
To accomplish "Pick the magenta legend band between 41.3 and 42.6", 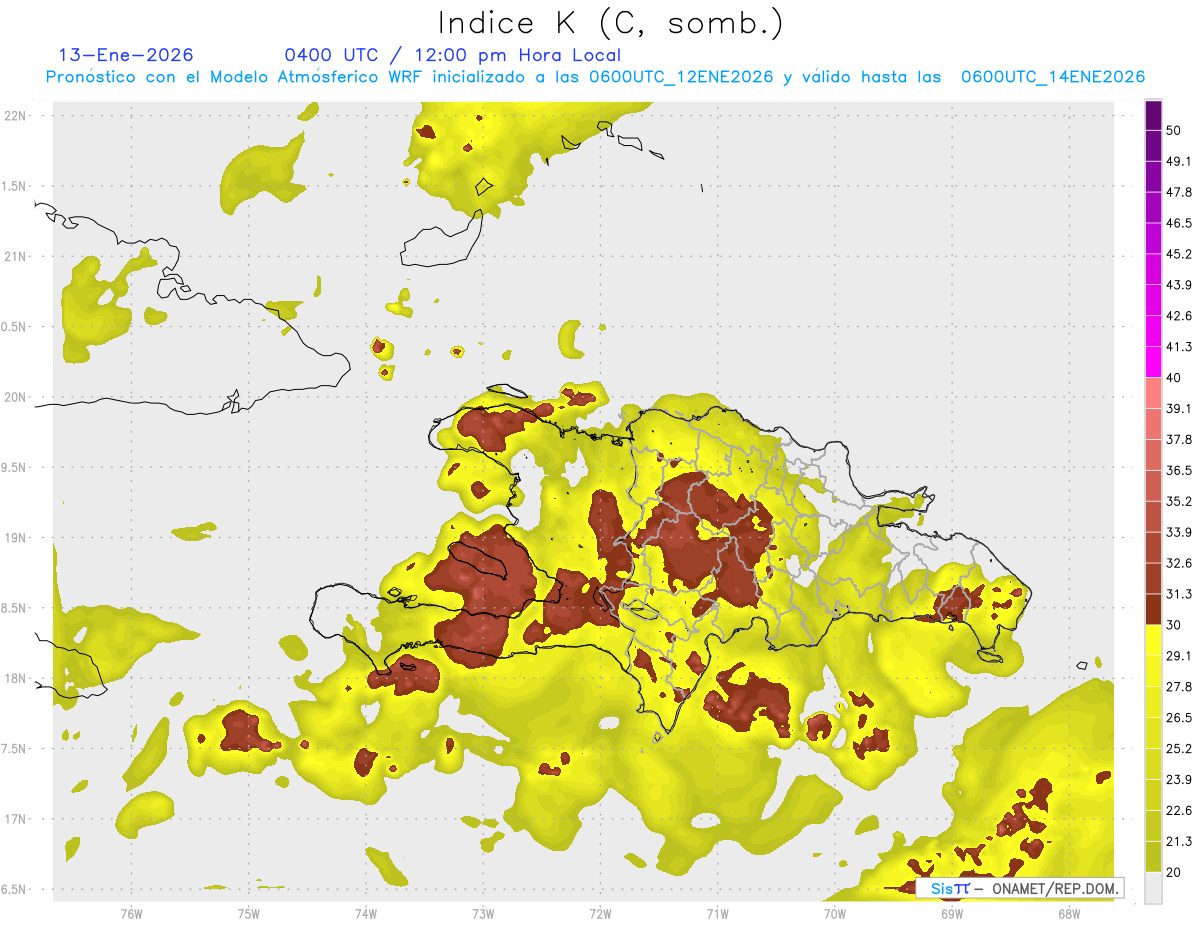I will 1153,331.
